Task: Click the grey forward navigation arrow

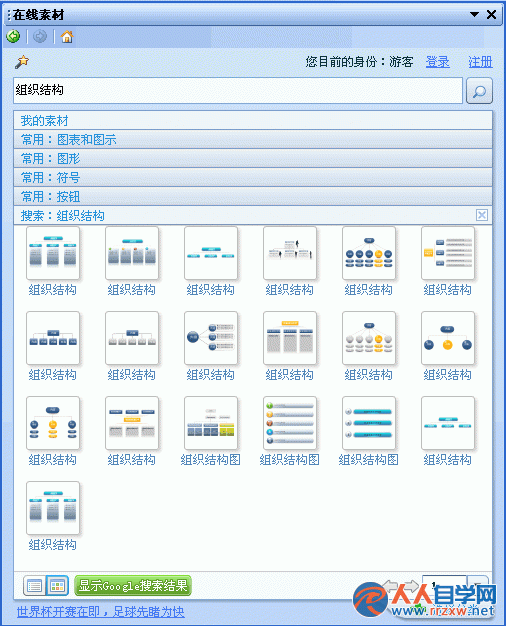Action: (40, 37)
